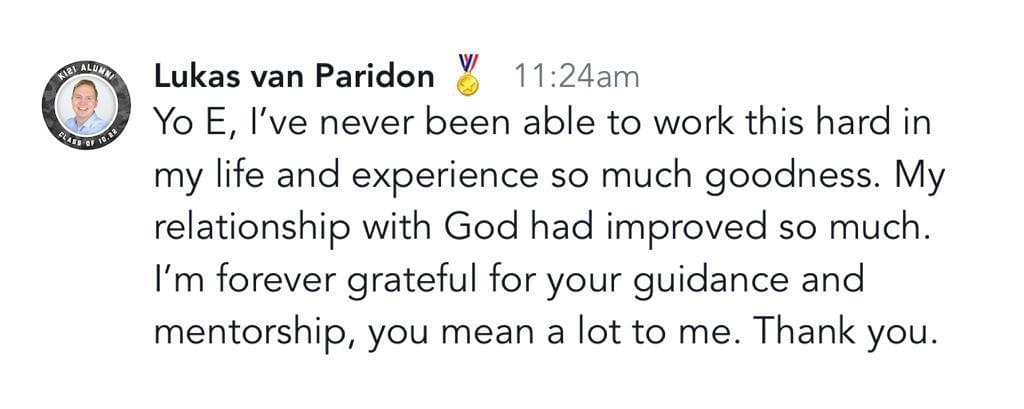The height and width of the screenshot is (409, 1024).
Task: Click the medal's red and blue ribbon
Action: point(468,63)
